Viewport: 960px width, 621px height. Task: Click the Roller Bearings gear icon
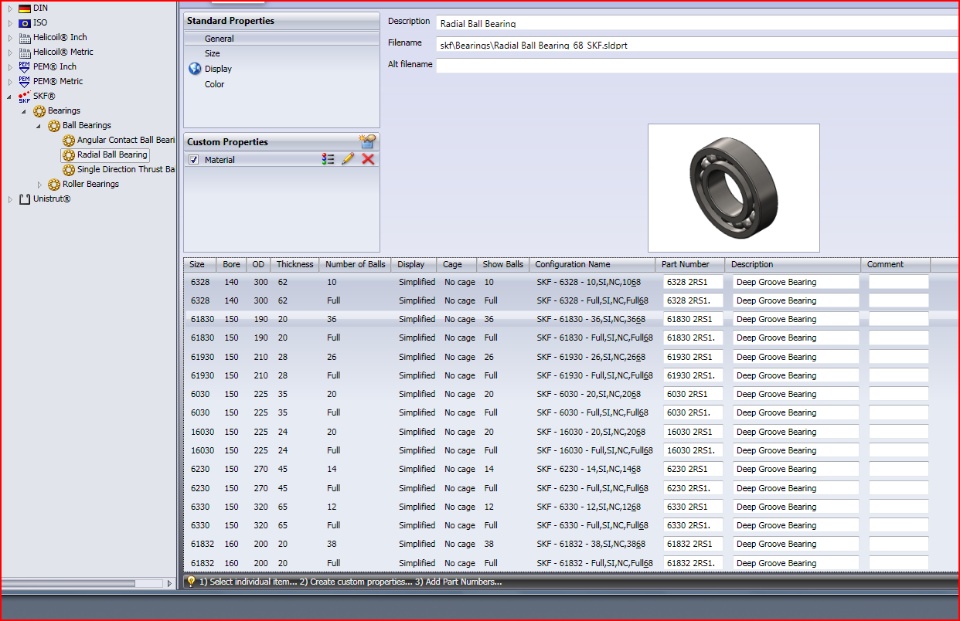[54, 184]
